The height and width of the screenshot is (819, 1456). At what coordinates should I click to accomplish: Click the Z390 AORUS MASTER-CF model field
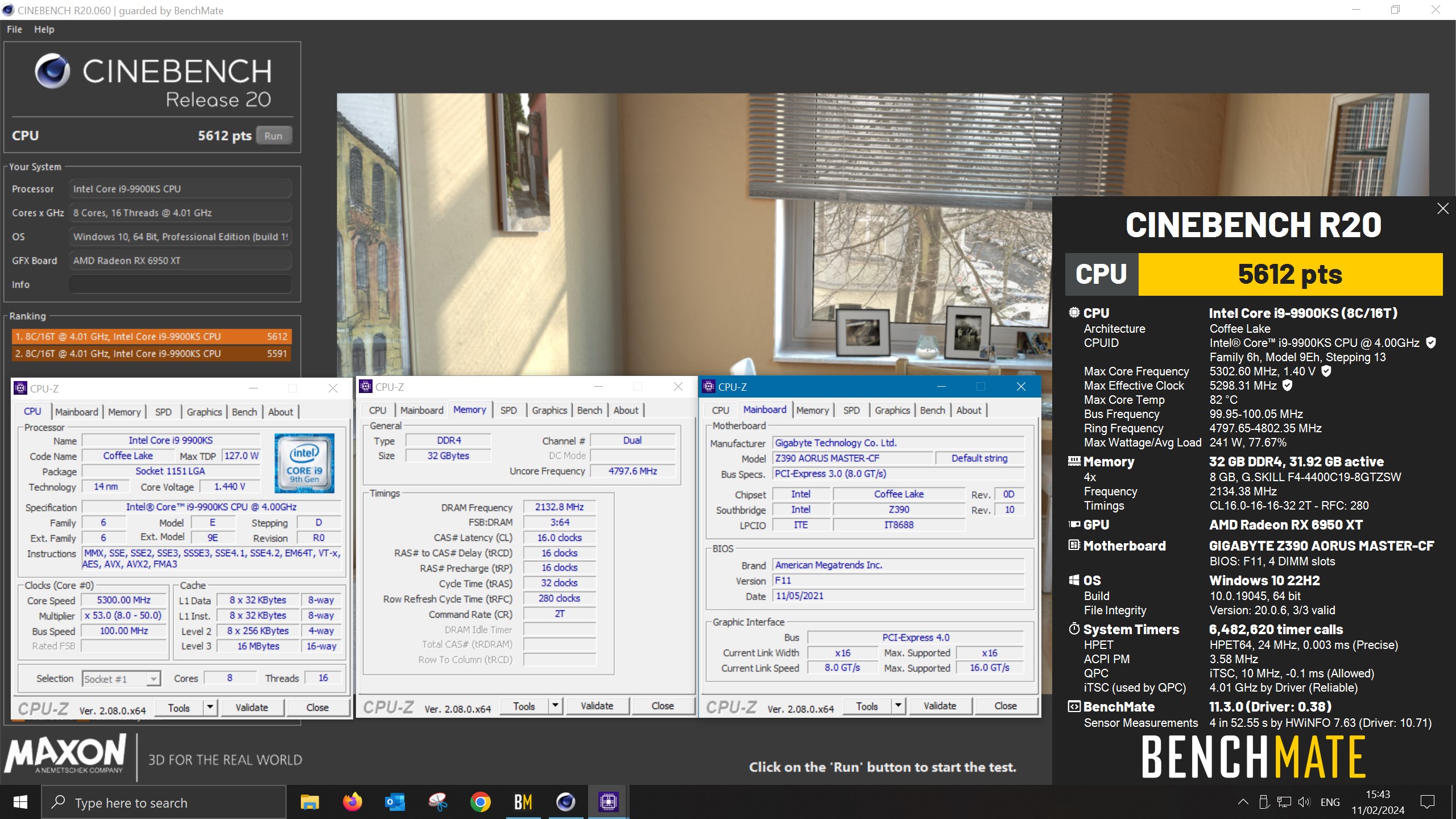pos(853,458)
